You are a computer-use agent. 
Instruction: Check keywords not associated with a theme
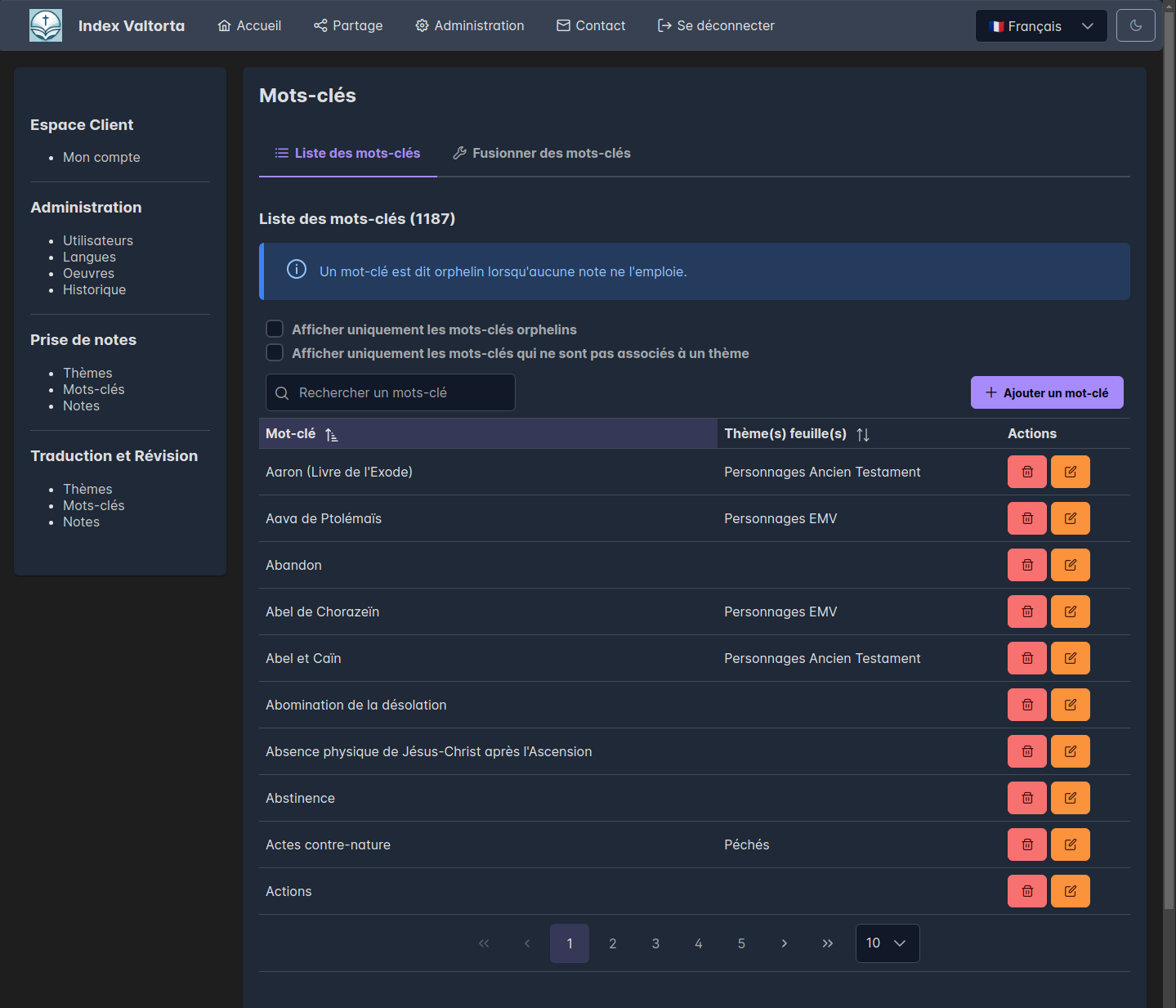pyautogui.click(x=275, y=352)
